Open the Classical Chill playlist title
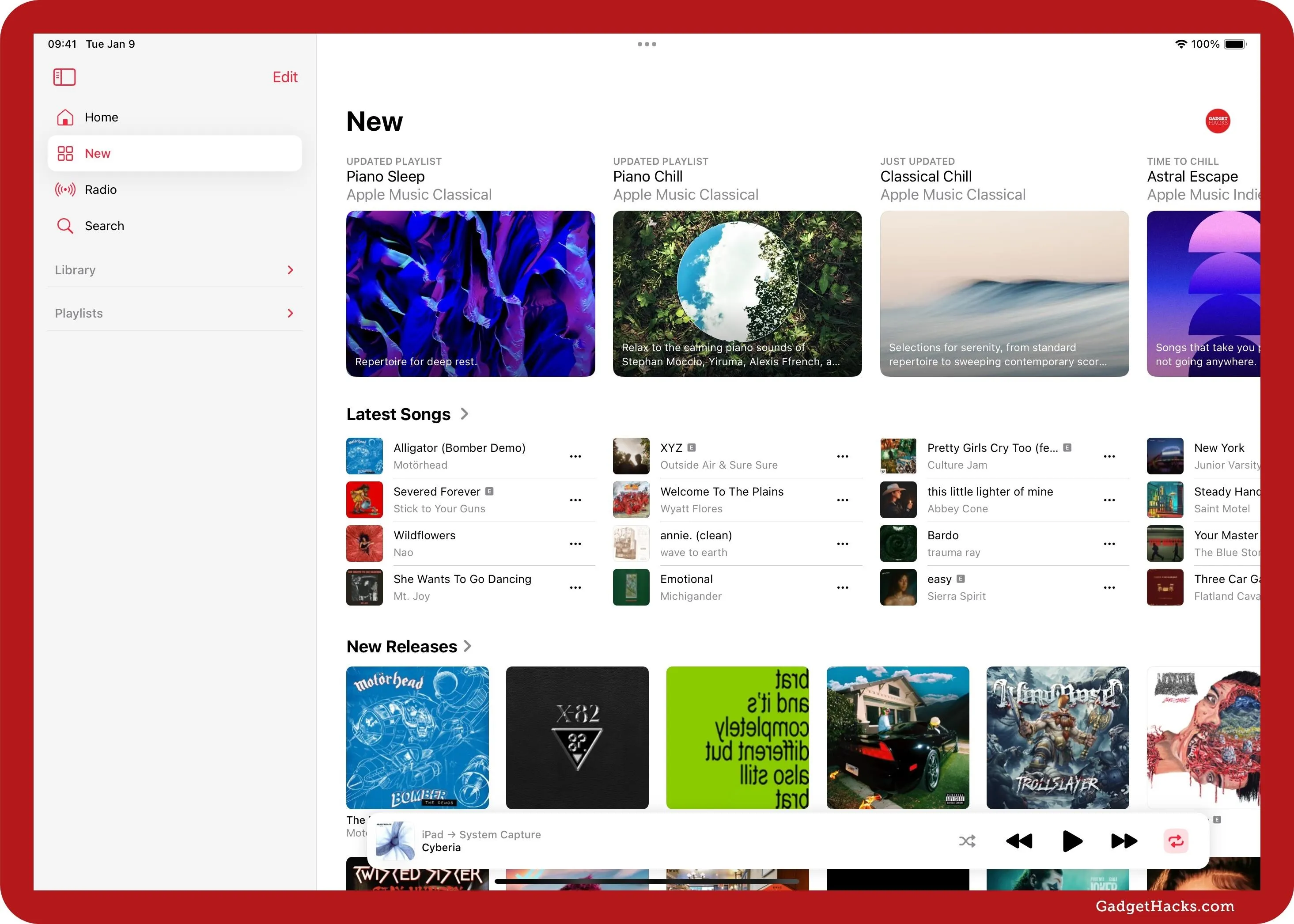This screenshot has height=924, width=1294. click(926, 176)
